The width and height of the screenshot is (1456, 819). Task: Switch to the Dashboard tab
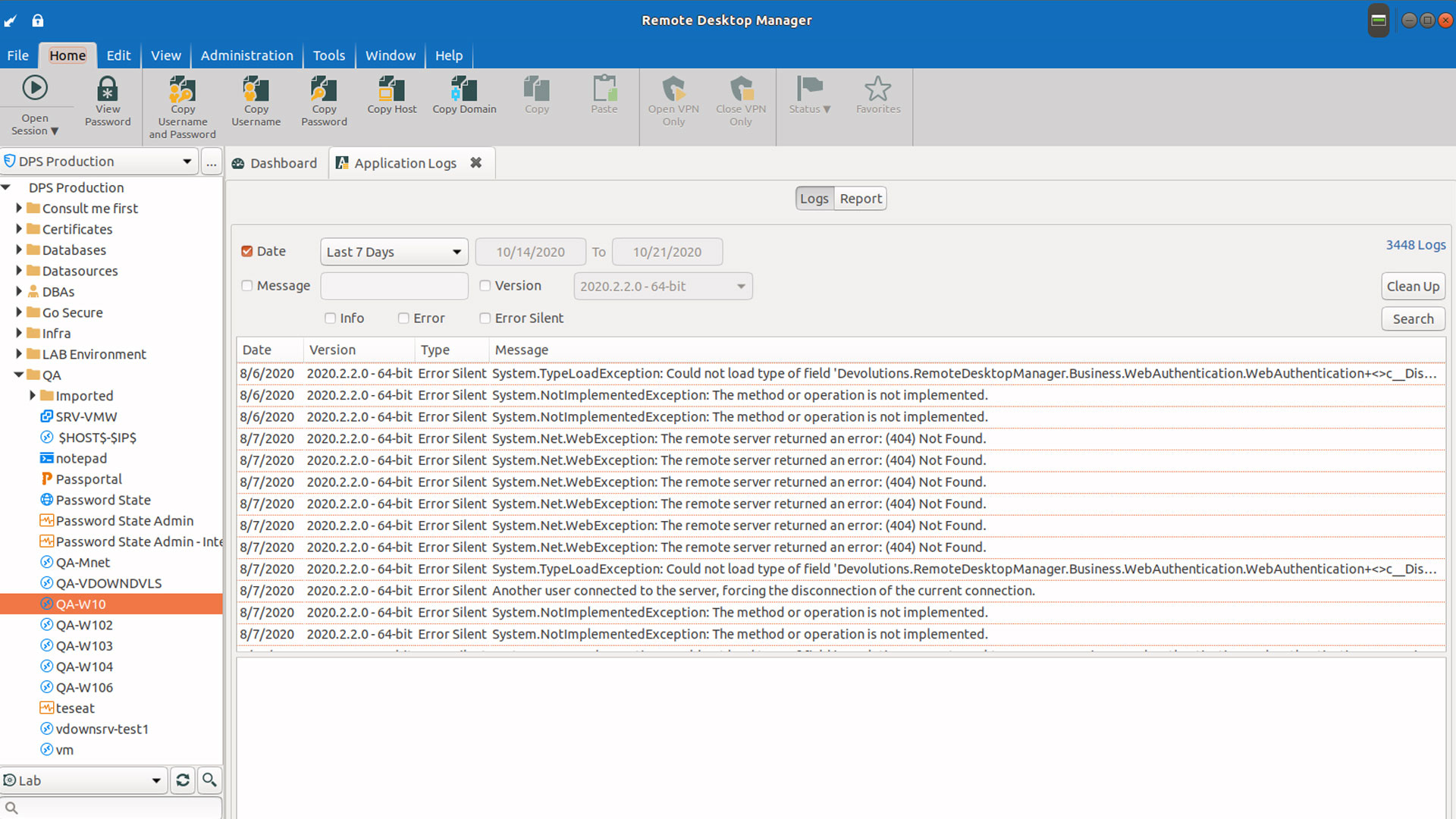[277, 162]
